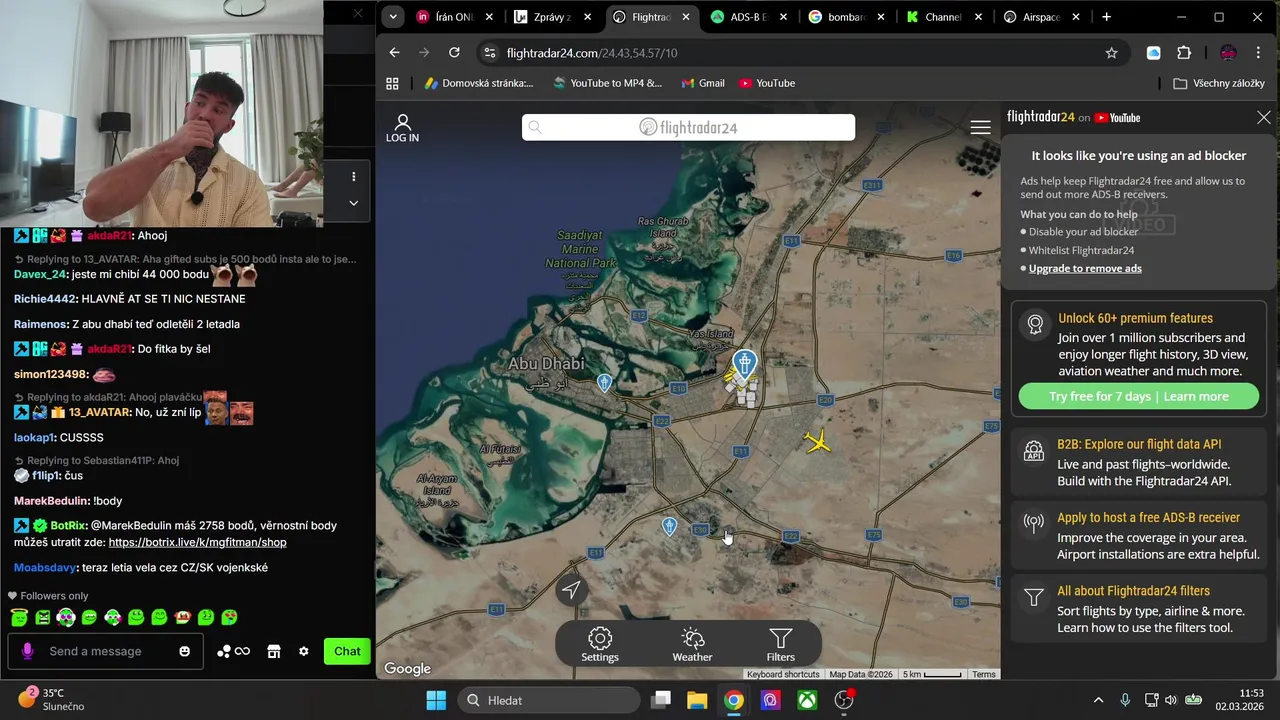
Task: Click the browser address bar URL
Action: [x=592, y=53]
